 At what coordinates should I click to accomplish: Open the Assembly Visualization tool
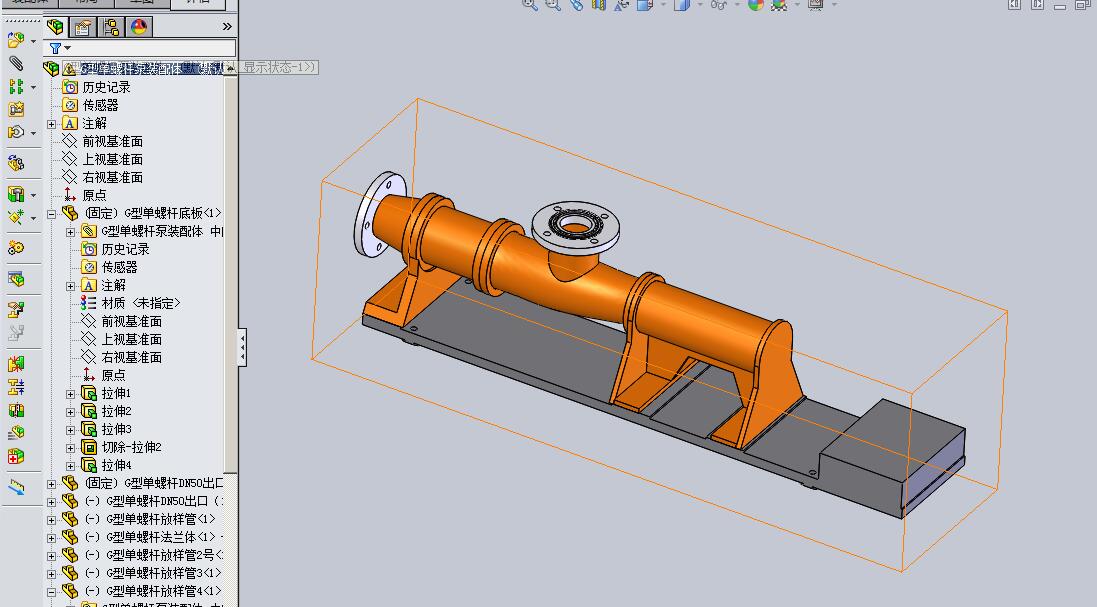15,433
